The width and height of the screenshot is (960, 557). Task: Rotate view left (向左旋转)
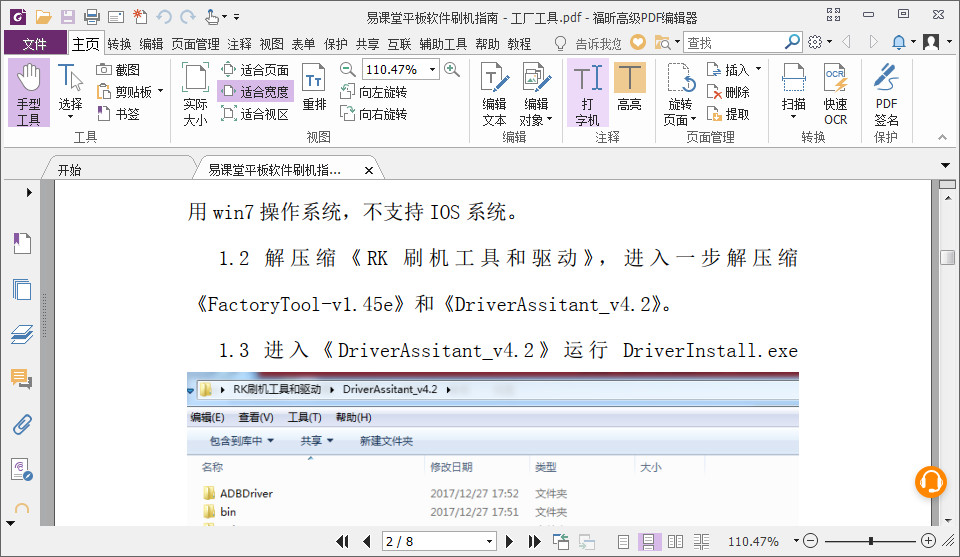click(x=373, y=92)
